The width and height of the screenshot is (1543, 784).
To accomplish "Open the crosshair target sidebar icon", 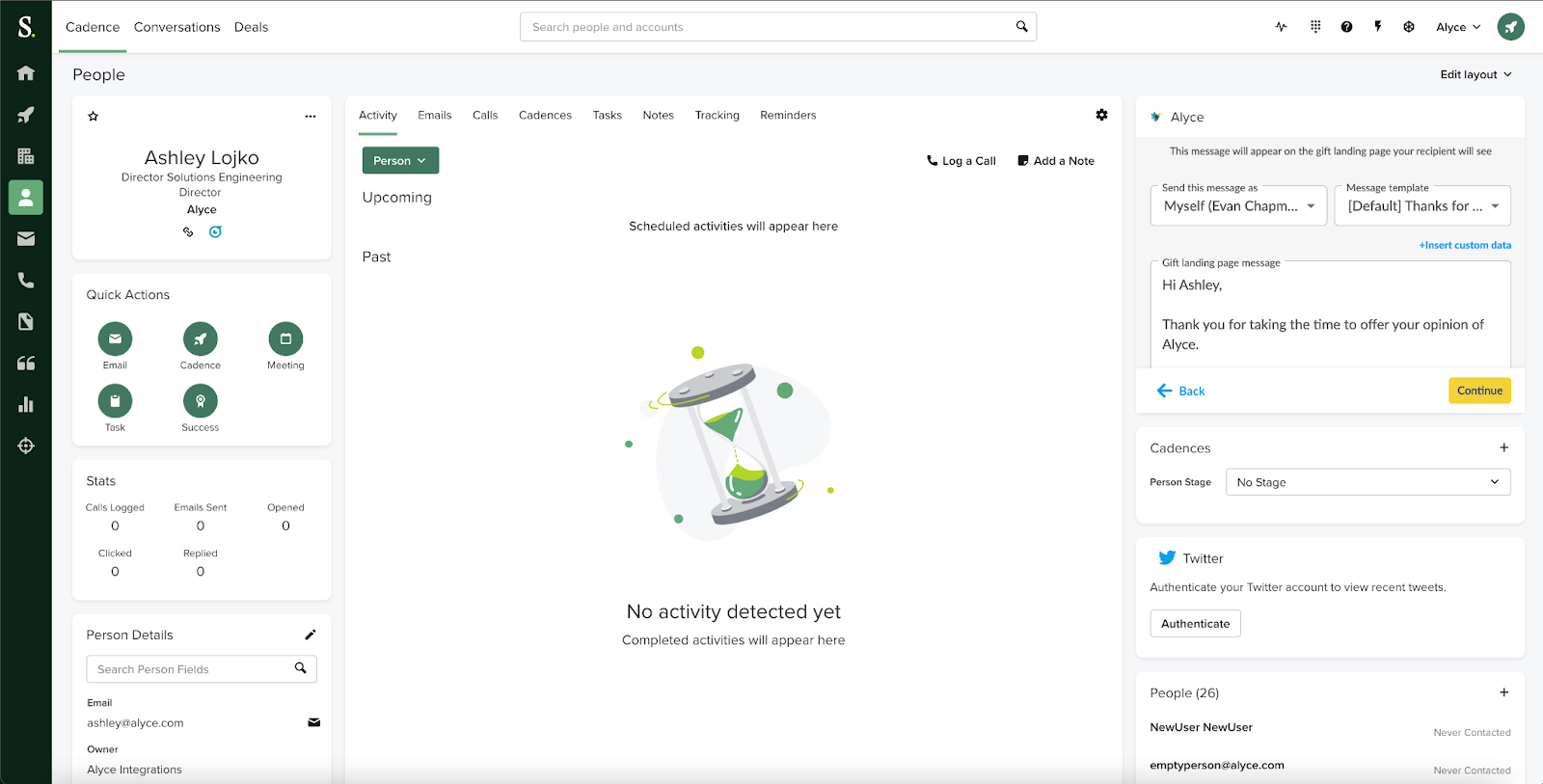I will coord(26,446).
